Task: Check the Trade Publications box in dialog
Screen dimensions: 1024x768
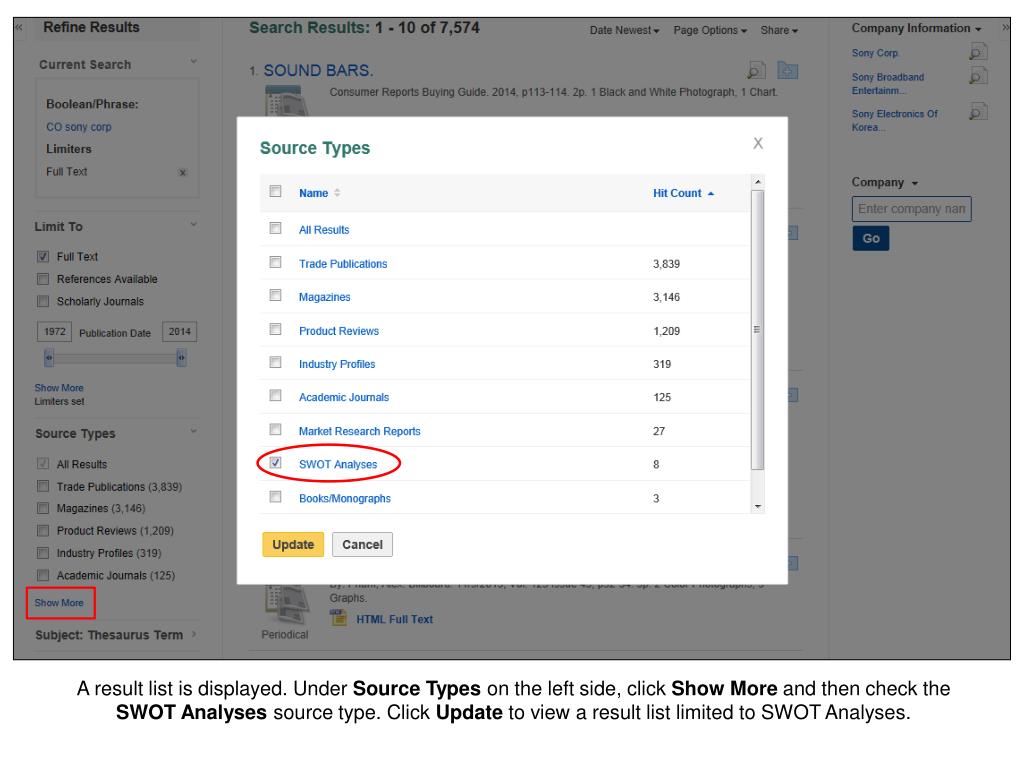Action: pos(275,263)
